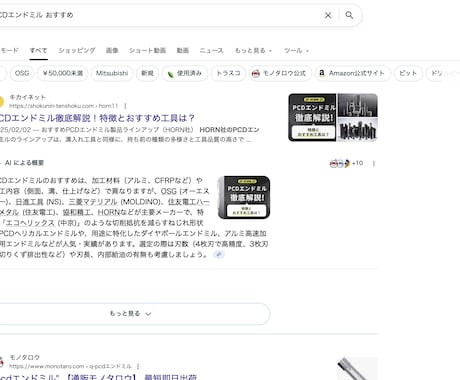Open the ニュース tab
Viewport: 460px width, 380px height.
click(211, 50)
